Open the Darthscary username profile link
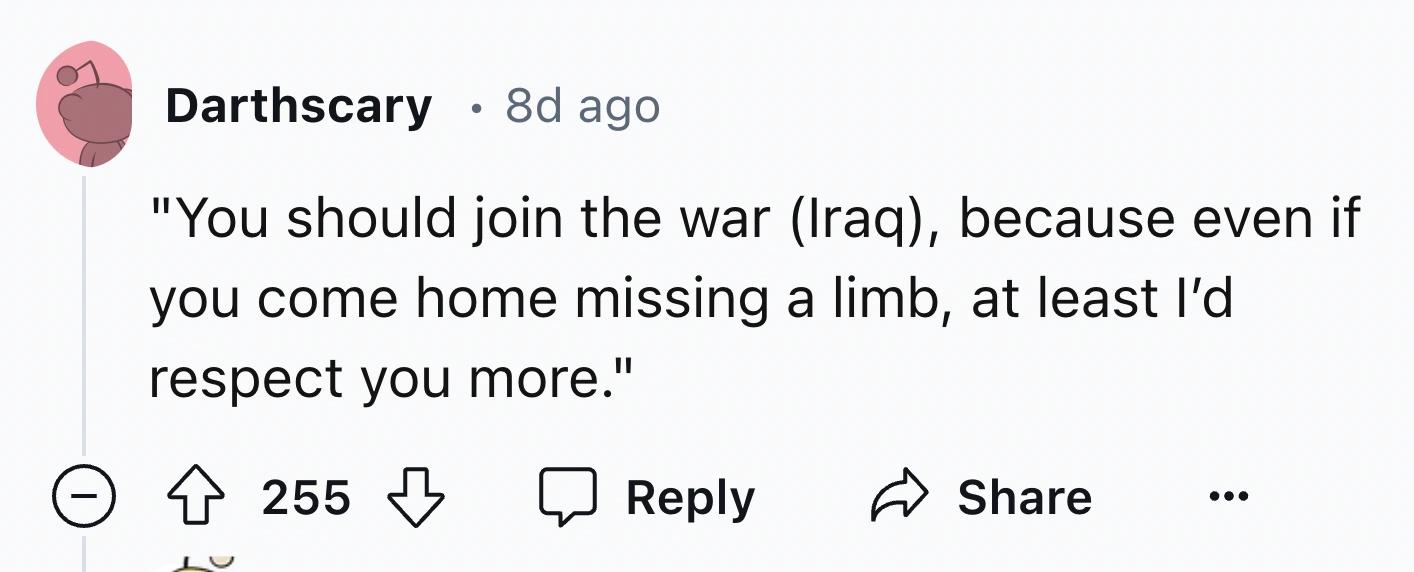Screen dimensions: 1414x572 (298, 105)
